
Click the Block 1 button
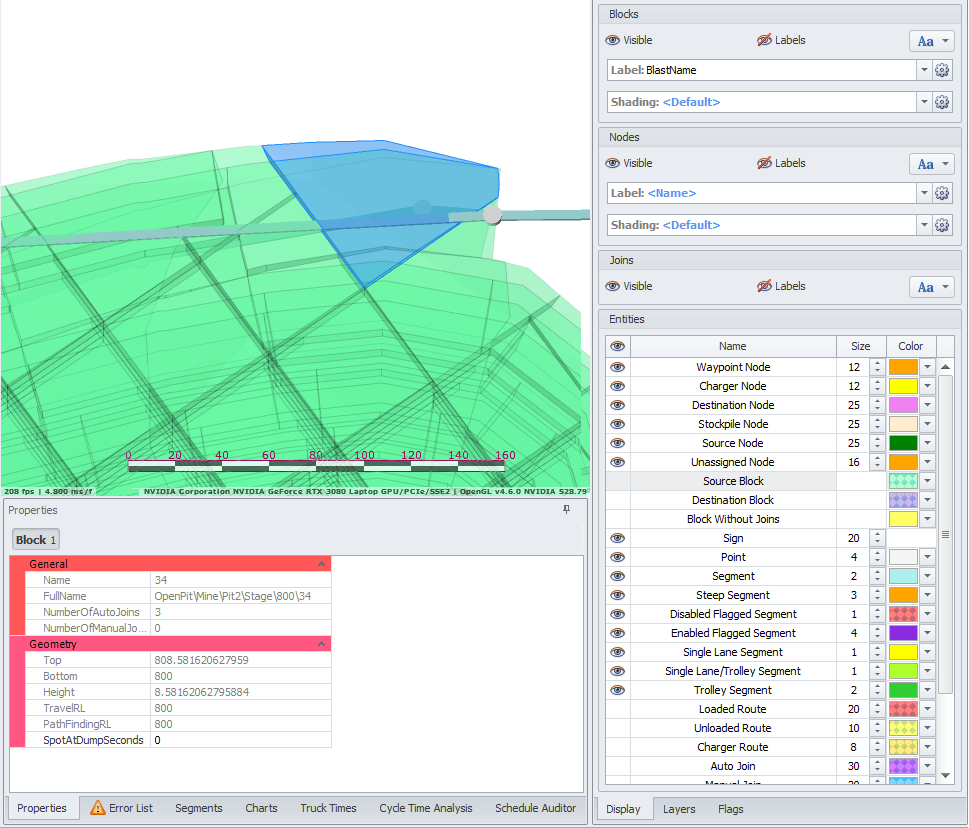[36, 540]
